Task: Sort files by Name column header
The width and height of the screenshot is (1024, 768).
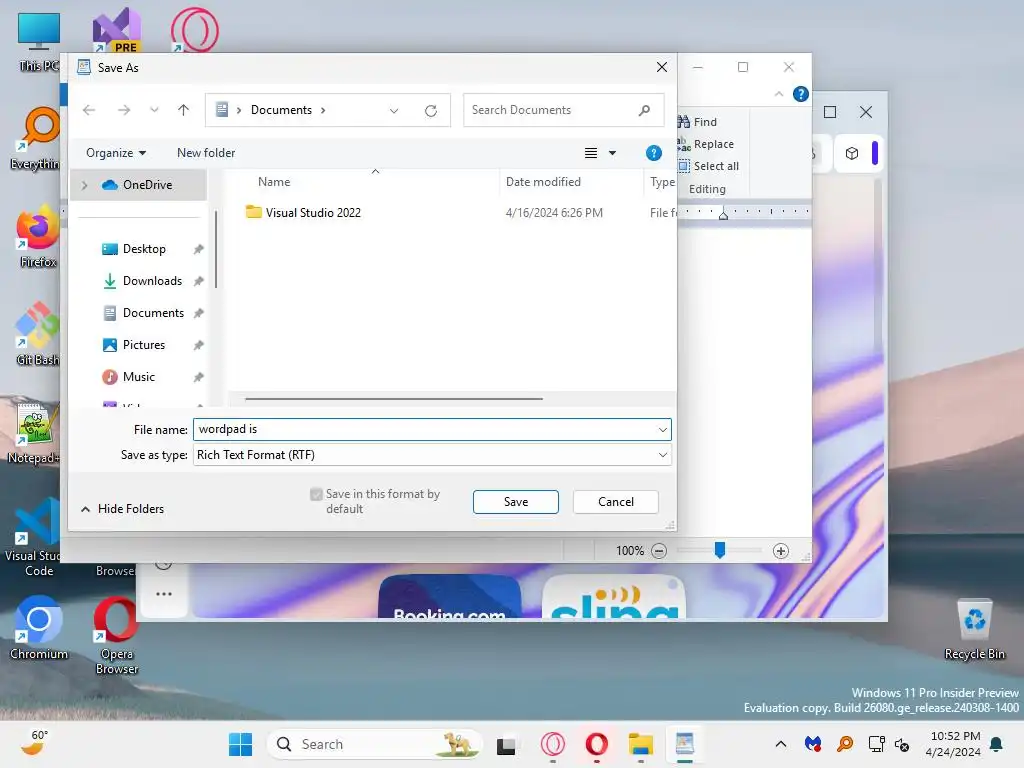Action: (x=274, y=182)
